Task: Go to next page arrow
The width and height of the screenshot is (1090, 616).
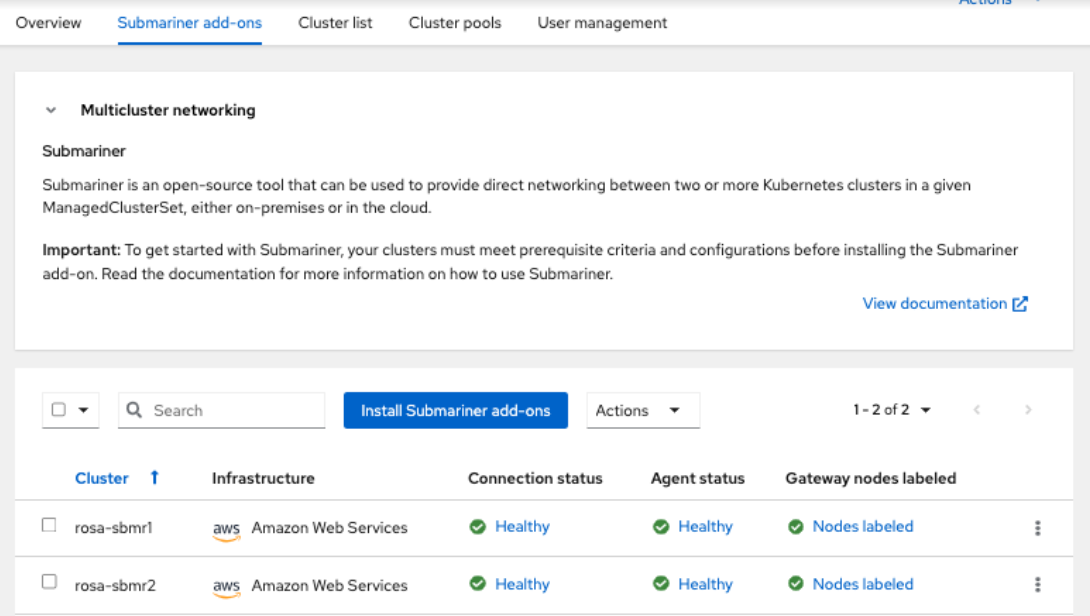Action: click(1027, 410)
